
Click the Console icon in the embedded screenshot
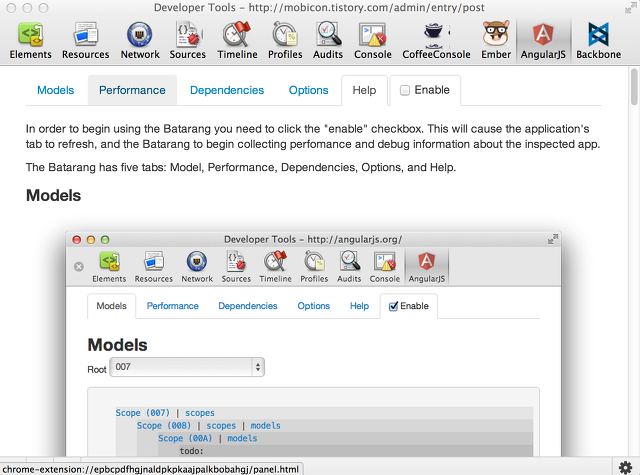384,267
